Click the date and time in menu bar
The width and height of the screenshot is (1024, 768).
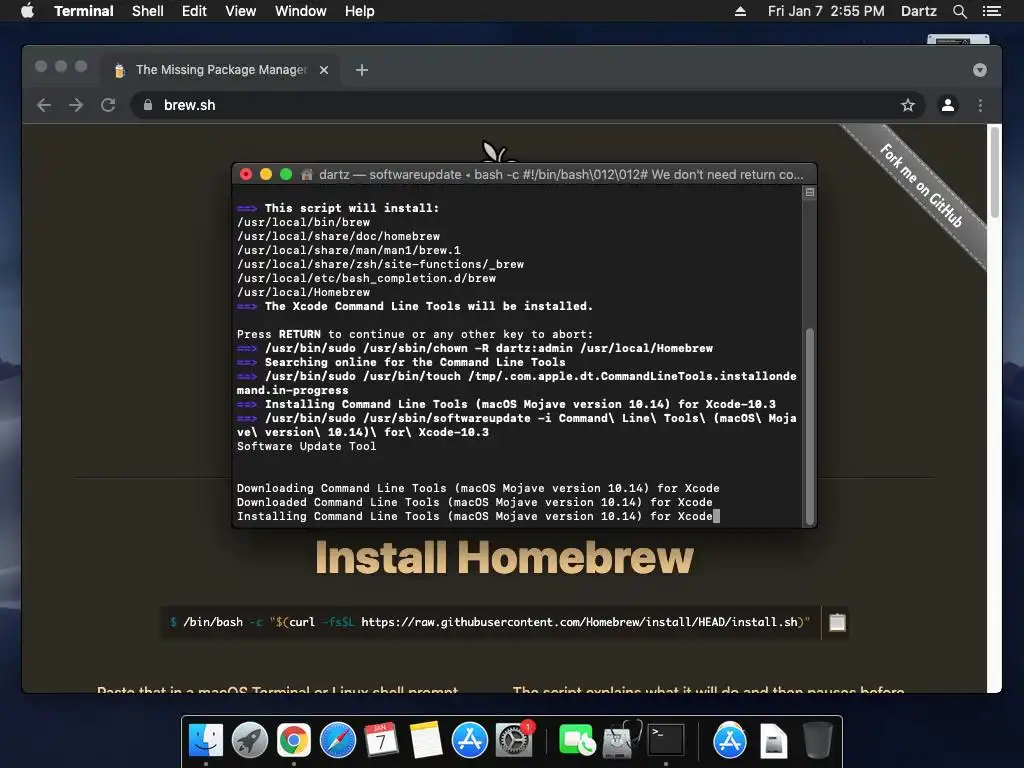[826, 11]
